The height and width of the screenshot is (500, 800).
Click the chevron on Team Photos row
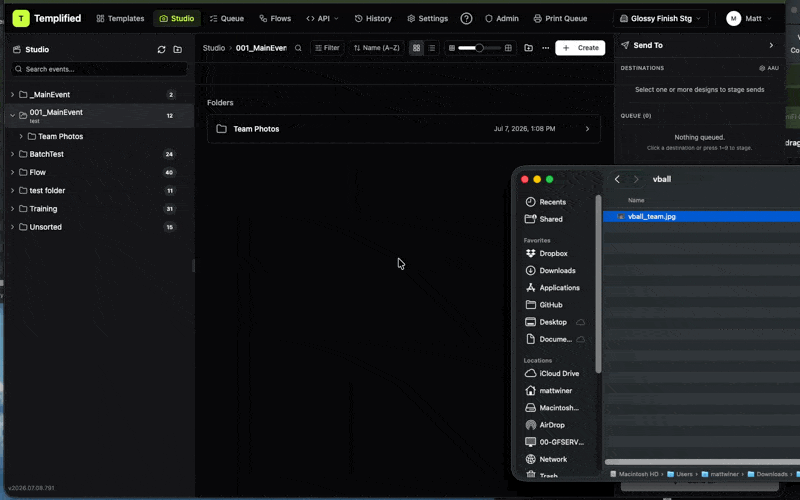[x=587, y=129]
